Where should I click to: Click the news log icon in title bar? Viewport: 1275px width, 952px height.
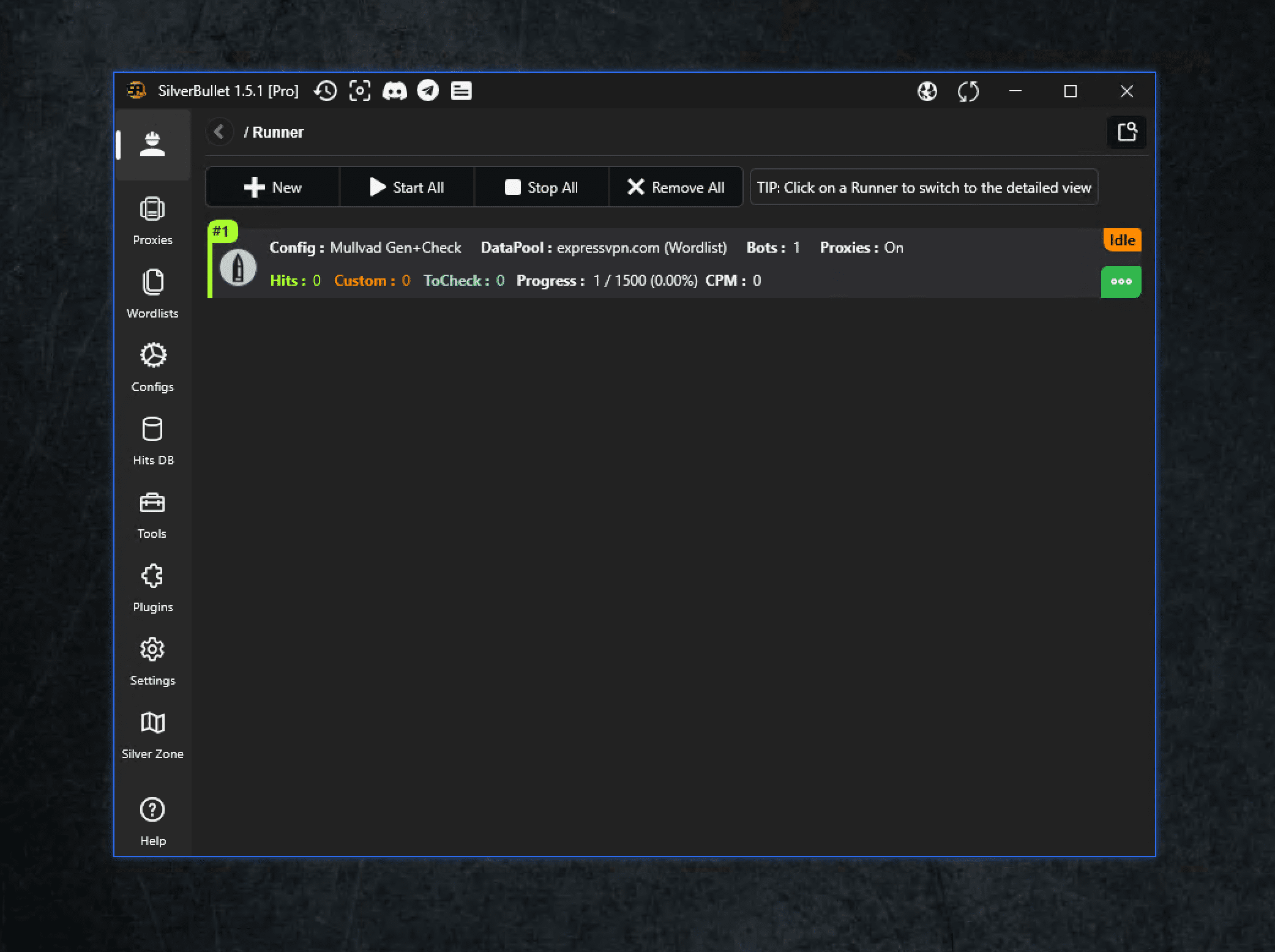(x=461, y=91)
